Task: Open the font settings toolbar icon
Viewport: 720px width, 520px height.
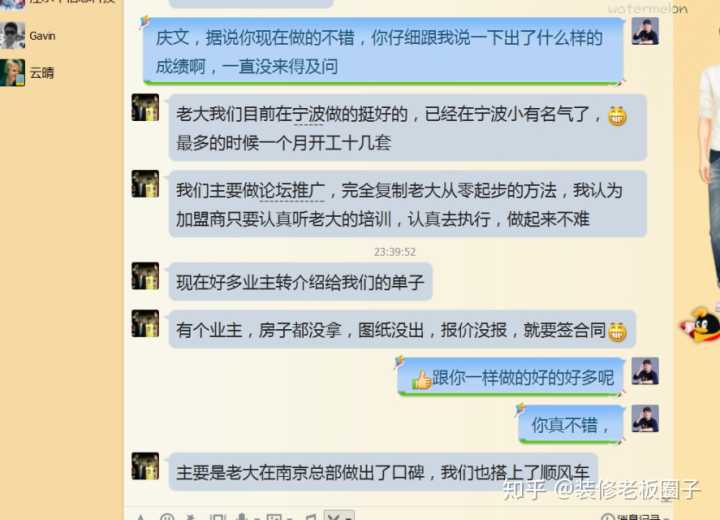Action: pyautogui.click(x=141, y=518)
